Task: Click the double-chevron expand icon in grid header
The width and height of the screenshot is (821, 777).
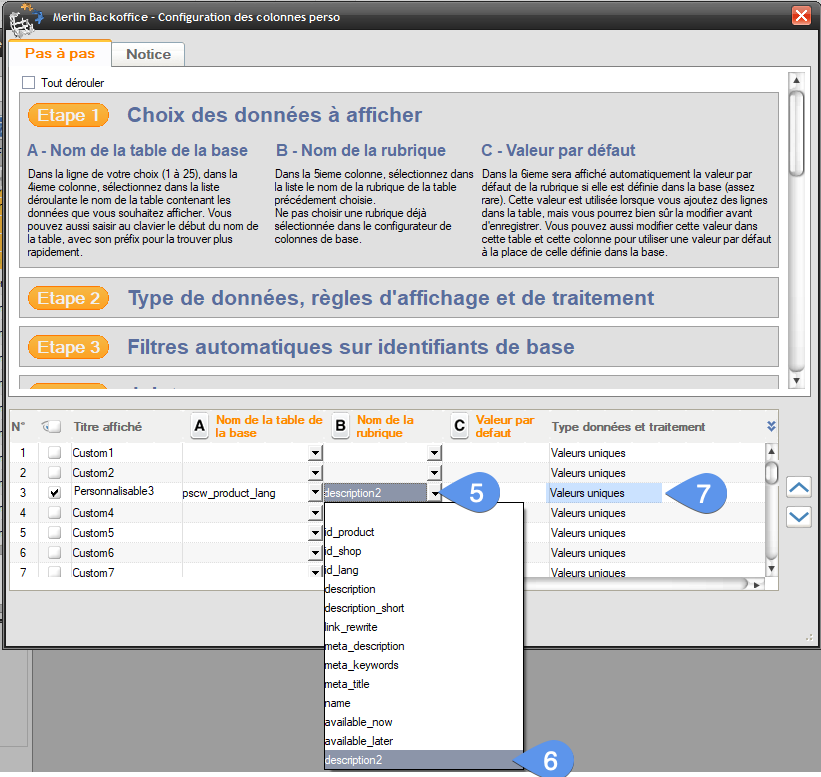Action: click(771, 426)
